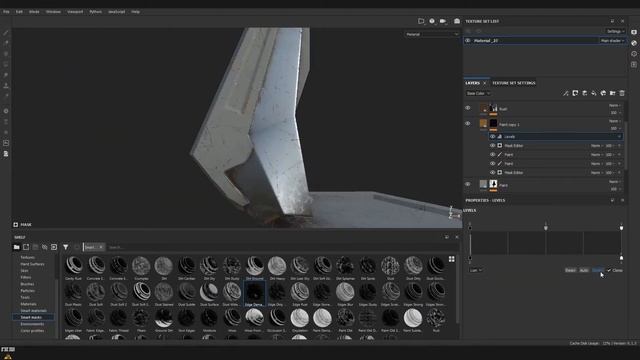Select the Edge Damages smart mask thumbnail
Screen dimensions: 640x360
tap(255, 294)
